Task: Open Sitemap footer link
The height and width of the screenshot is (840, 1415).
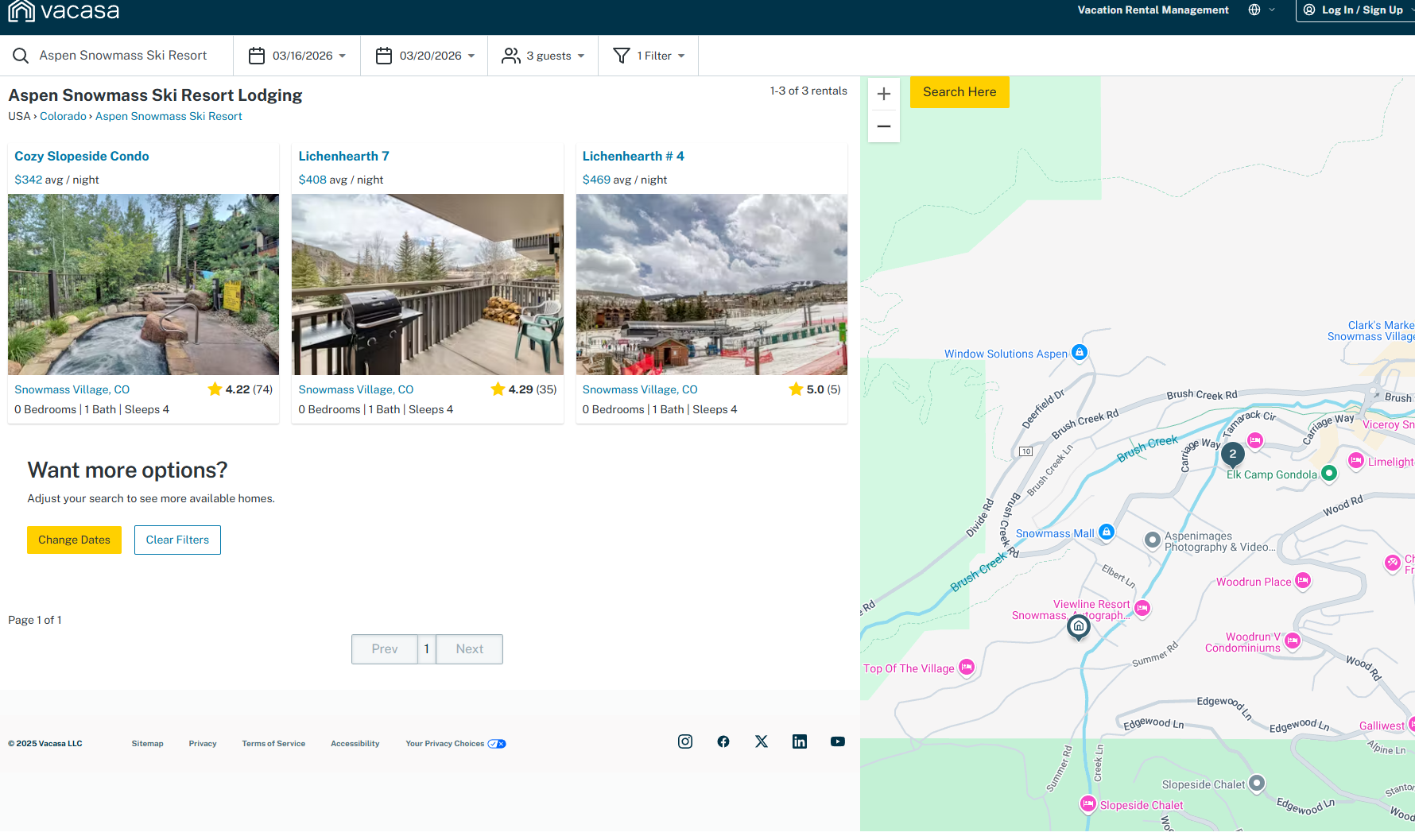Action: 148,744
